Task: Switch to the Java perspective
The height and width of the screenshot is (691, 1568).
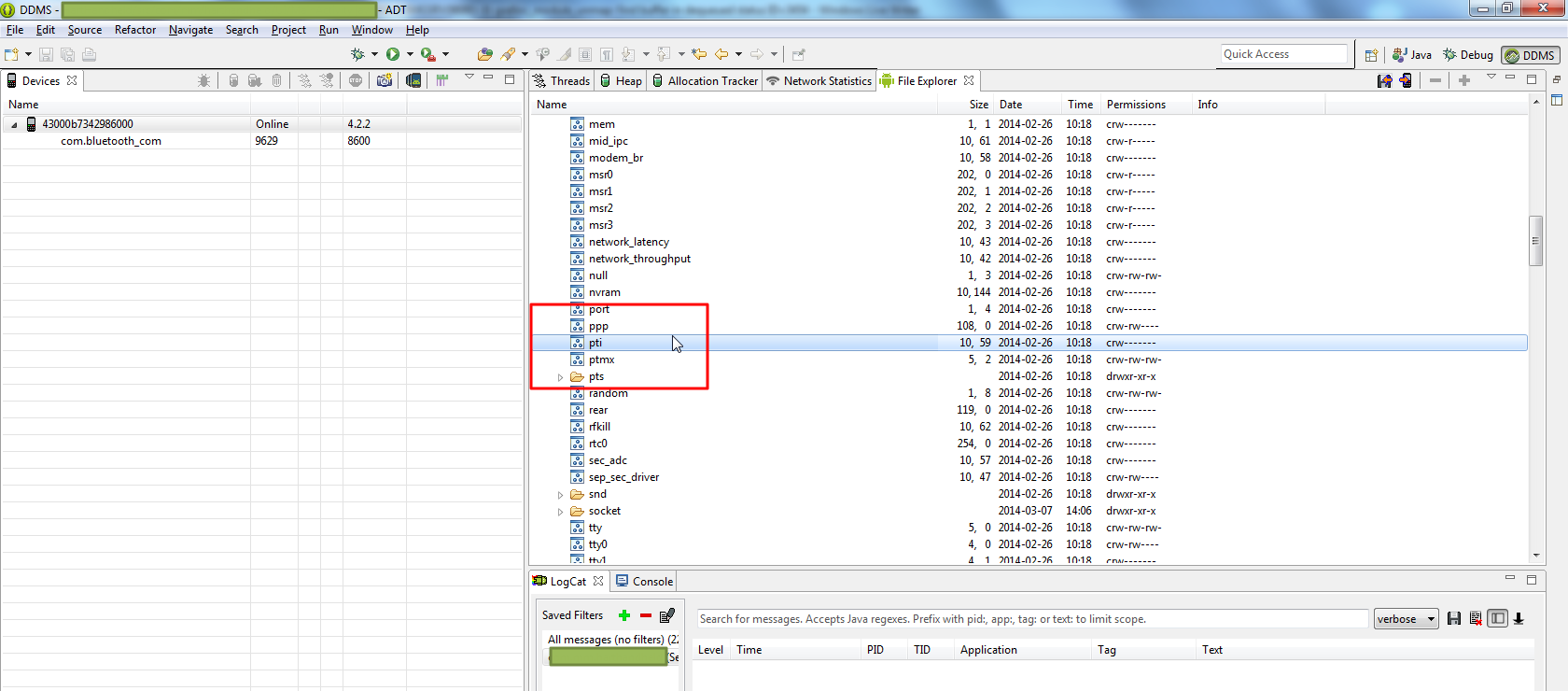Action: pos(1412,55)
